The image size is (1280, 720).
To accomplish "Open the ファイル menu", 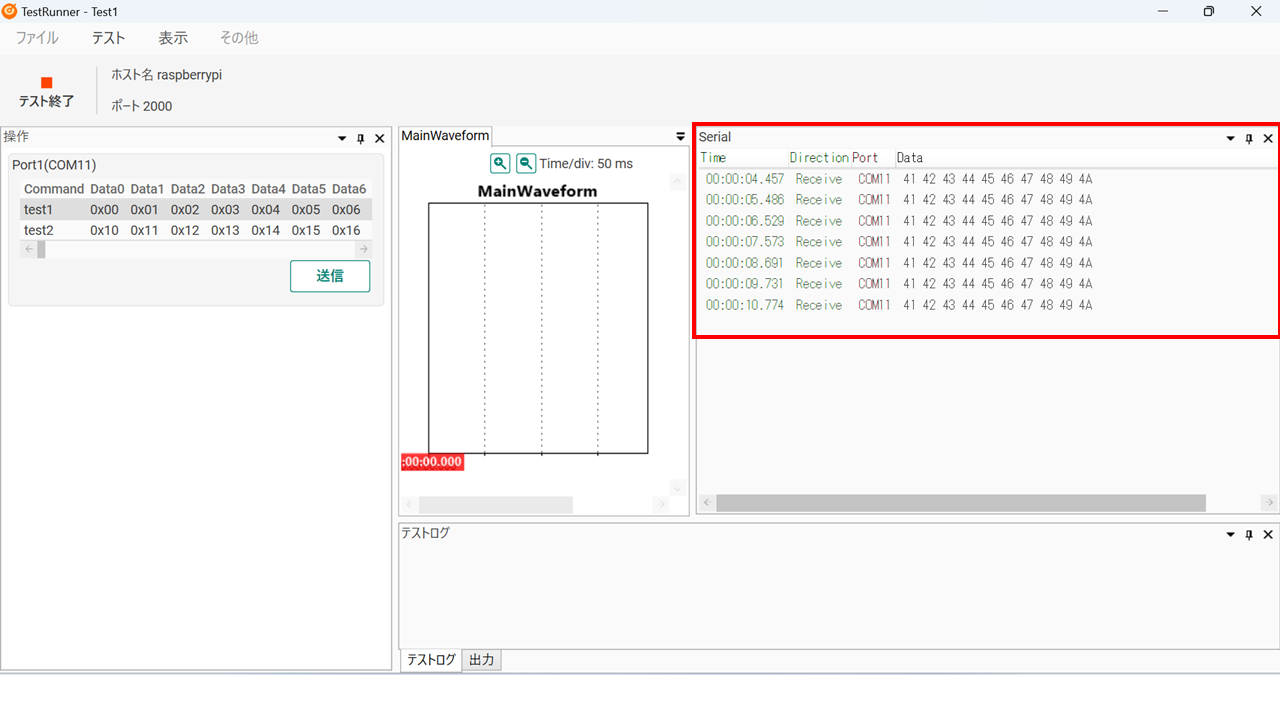I will pos(37,38).
